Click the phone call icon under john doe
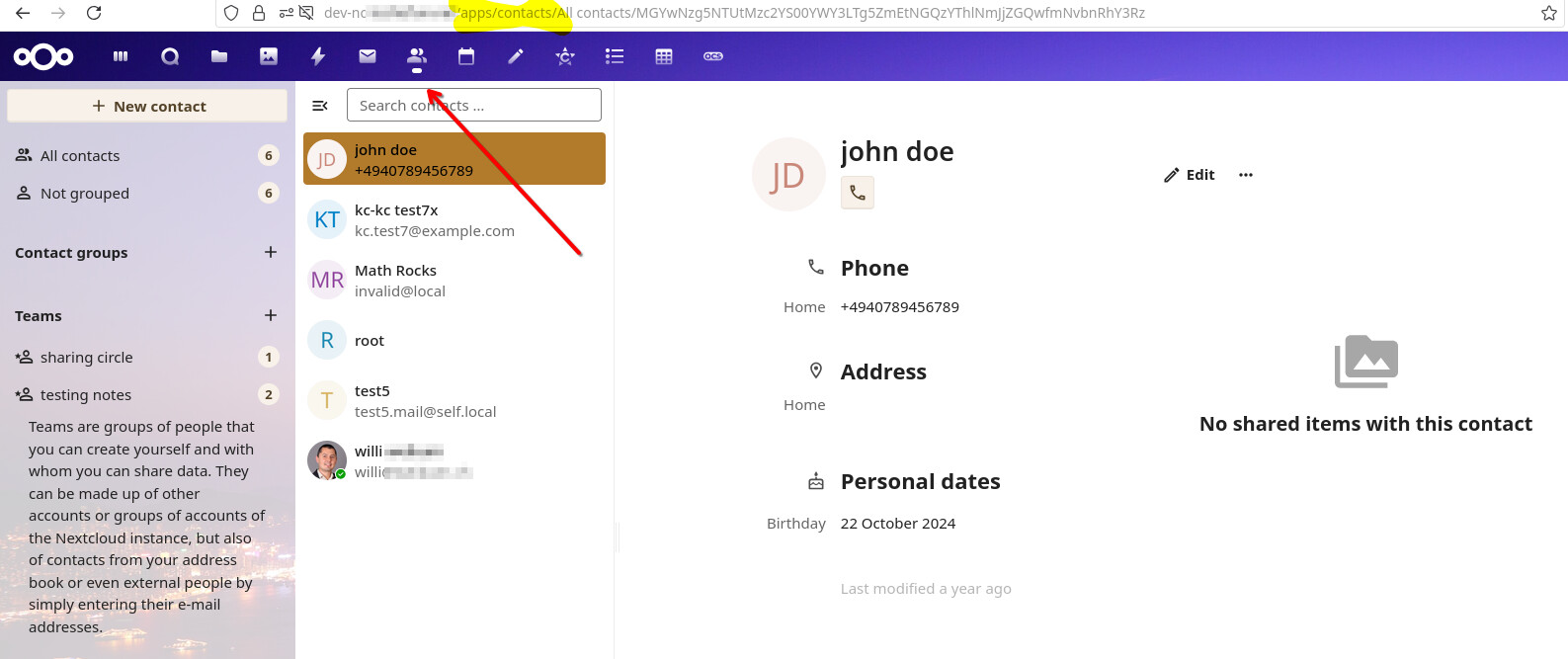The width and height of the screenshot is (1568, 659). (857, 193)
